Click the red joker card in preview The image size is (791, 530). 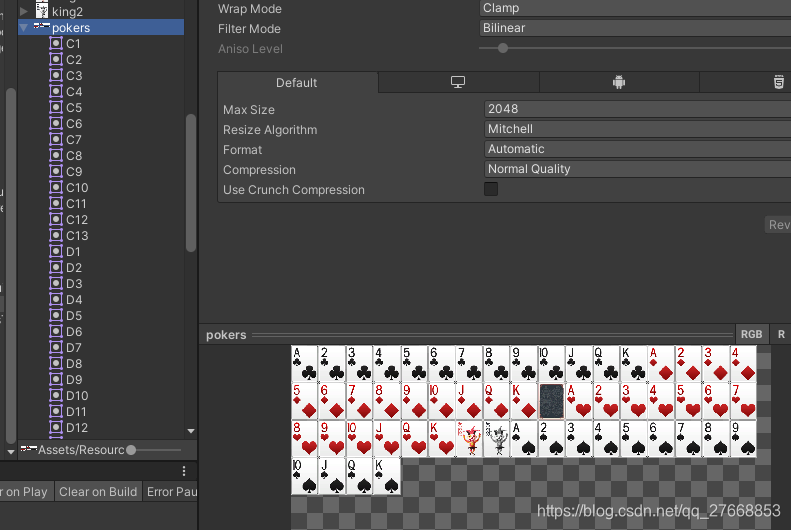[469, 439]
